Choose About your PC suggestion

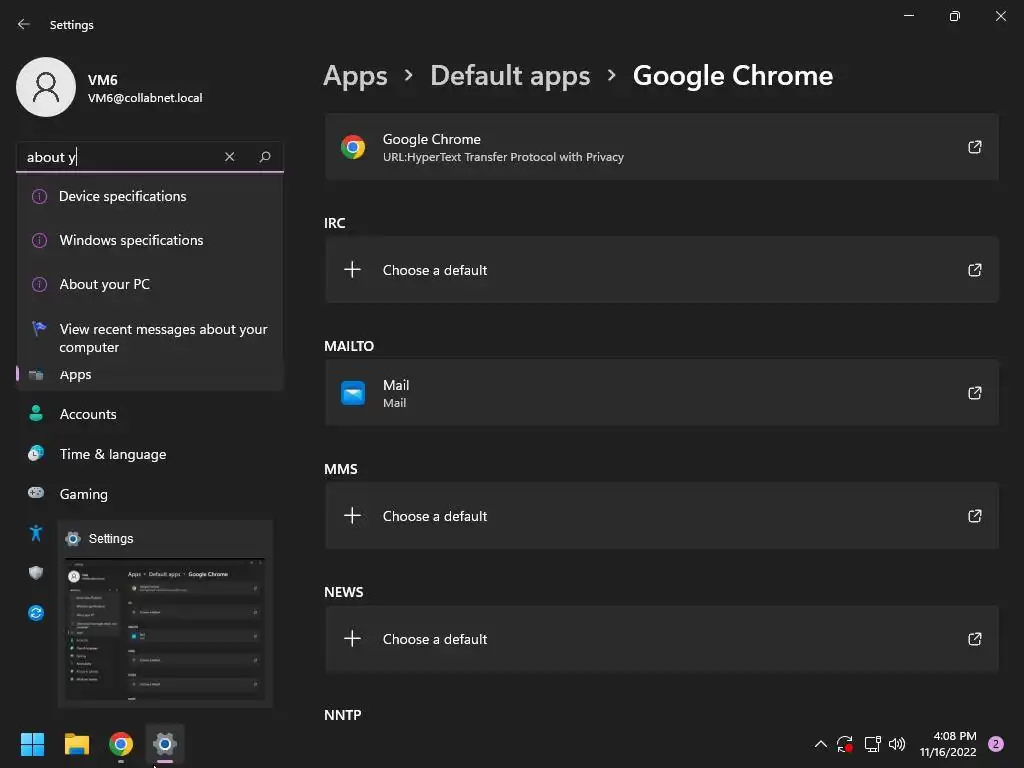click(104, 284)
